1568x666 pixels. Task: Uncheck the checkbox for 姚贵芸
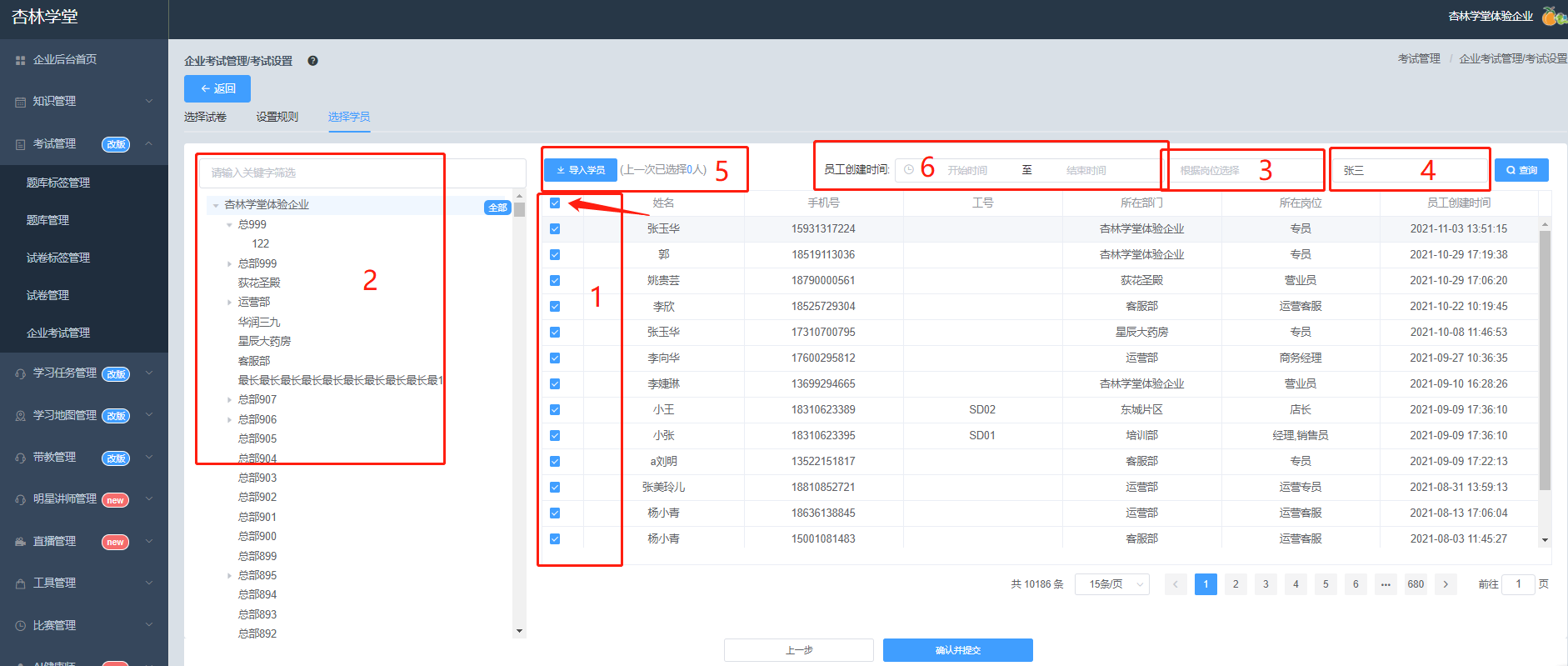tap(555, 280)
